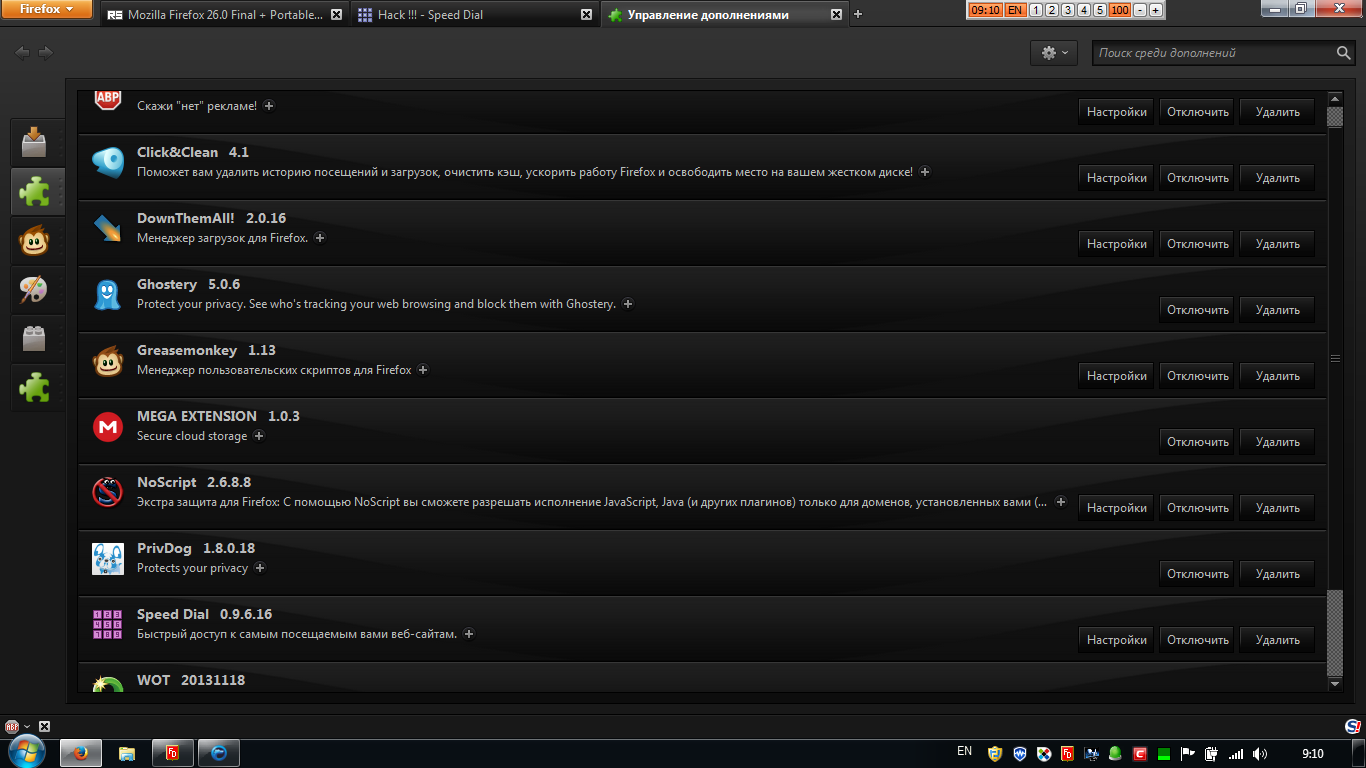Expand more details for PrivDog
Screen dimensions: 1366x768
(260, 568)
